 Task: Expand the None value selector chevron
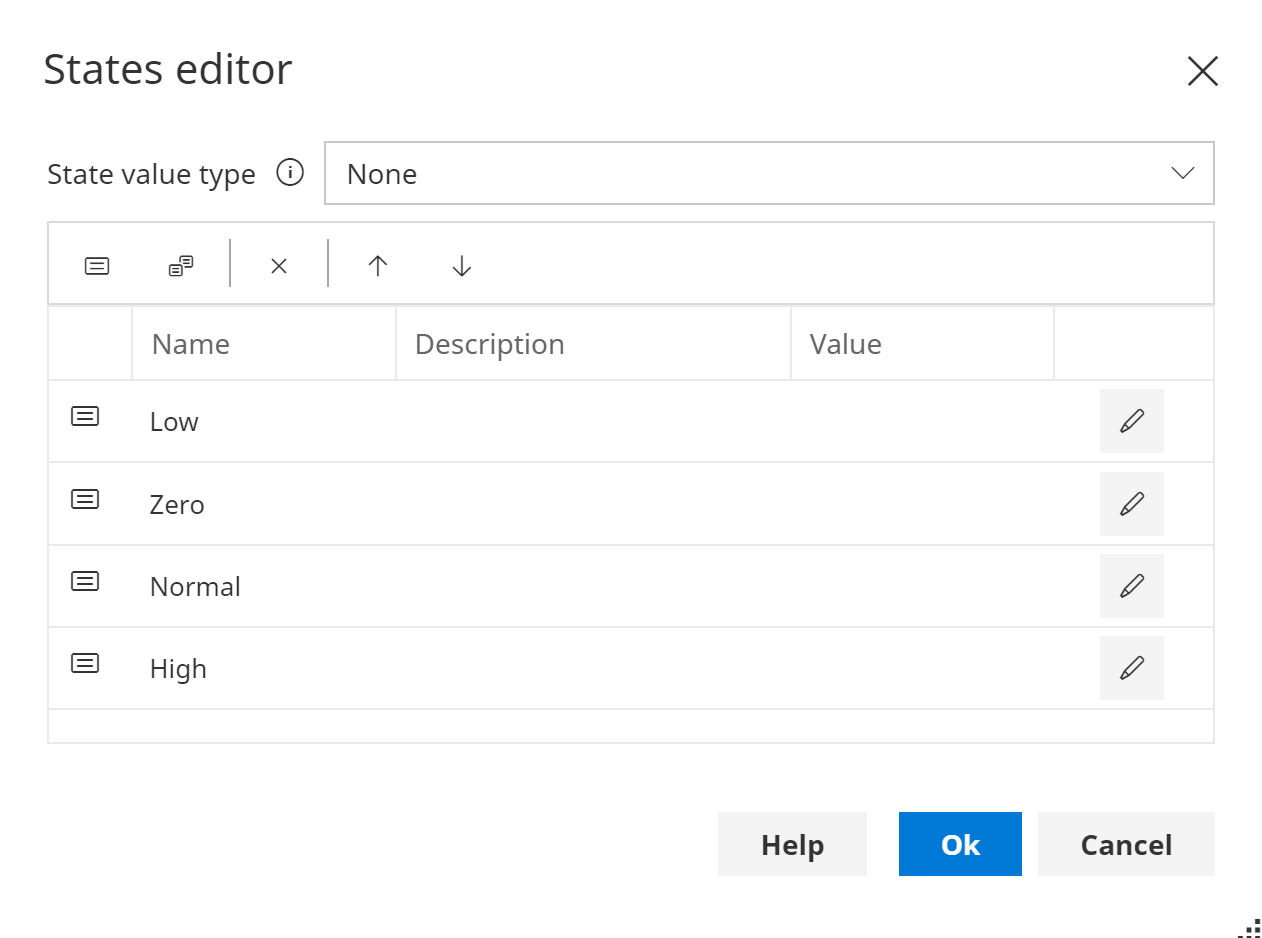pos(1183,173)
